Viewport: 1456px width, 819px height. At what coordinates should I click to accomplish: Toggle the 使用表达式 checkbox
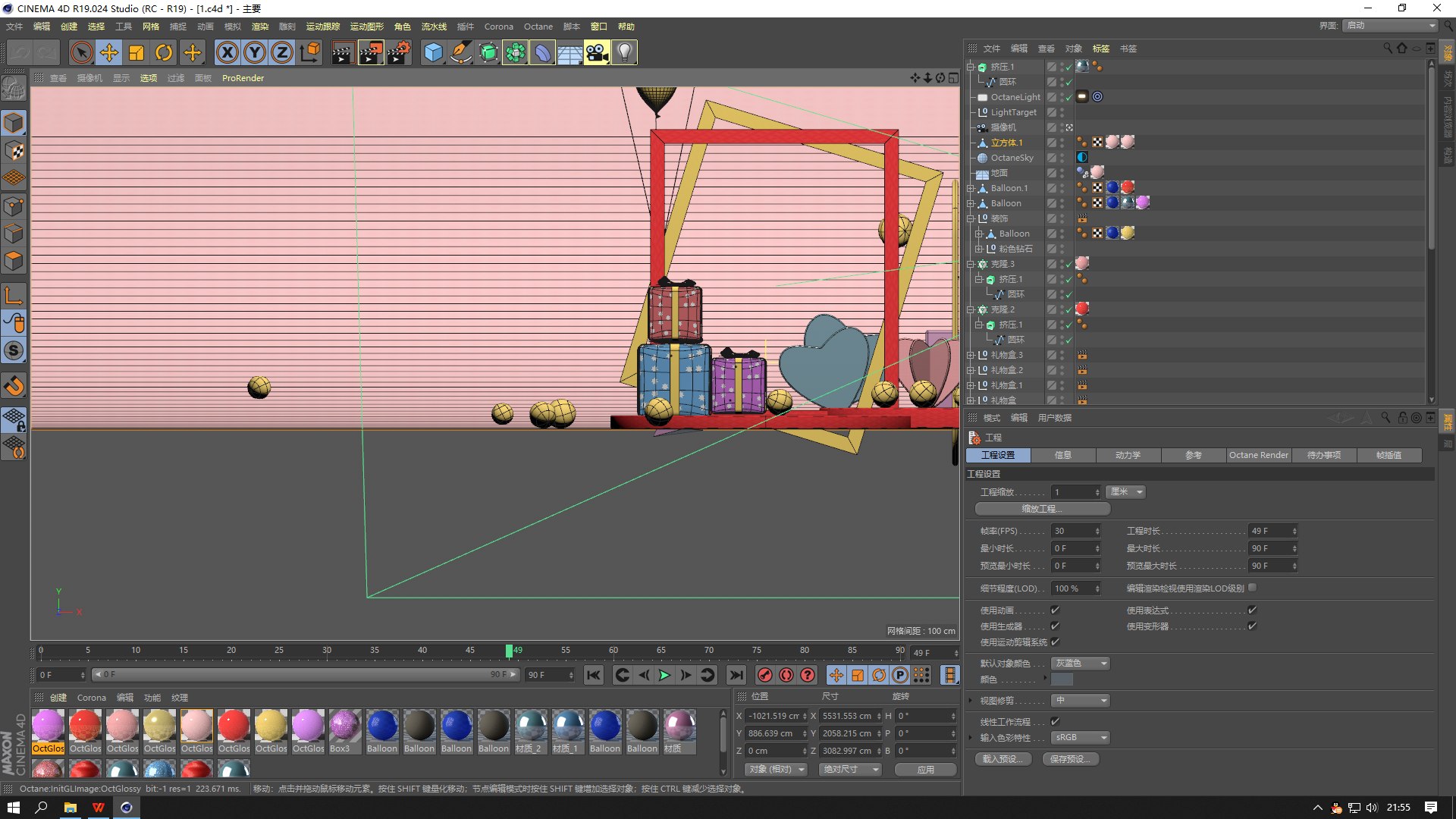coord(1252,610)
